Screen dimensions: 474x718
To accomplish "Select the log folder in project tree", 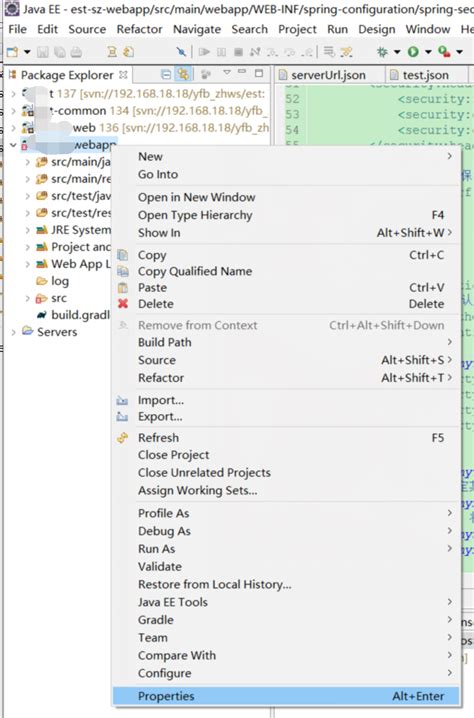I will coord(60,281).
